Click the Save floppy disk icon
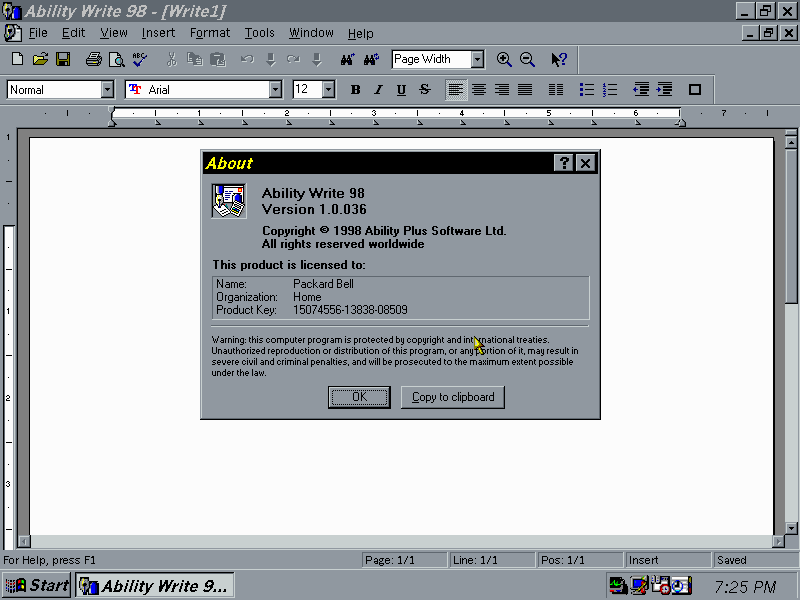Screen dimensions: 800x600 click(62, 60)
